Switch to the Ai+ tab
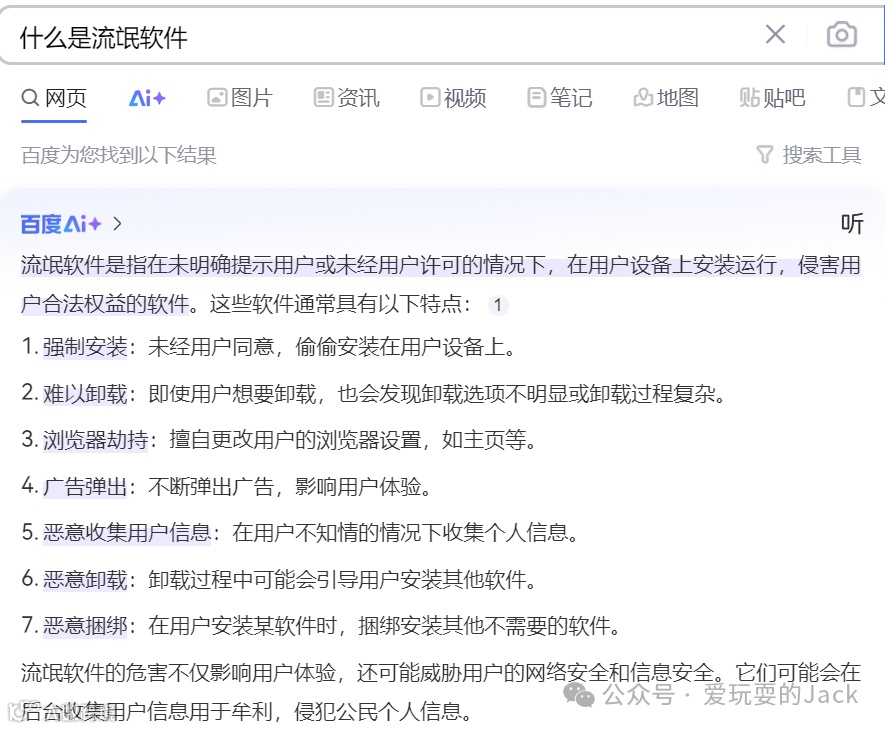885x729 pixels. pyautogui.click(x=147, y=98)
